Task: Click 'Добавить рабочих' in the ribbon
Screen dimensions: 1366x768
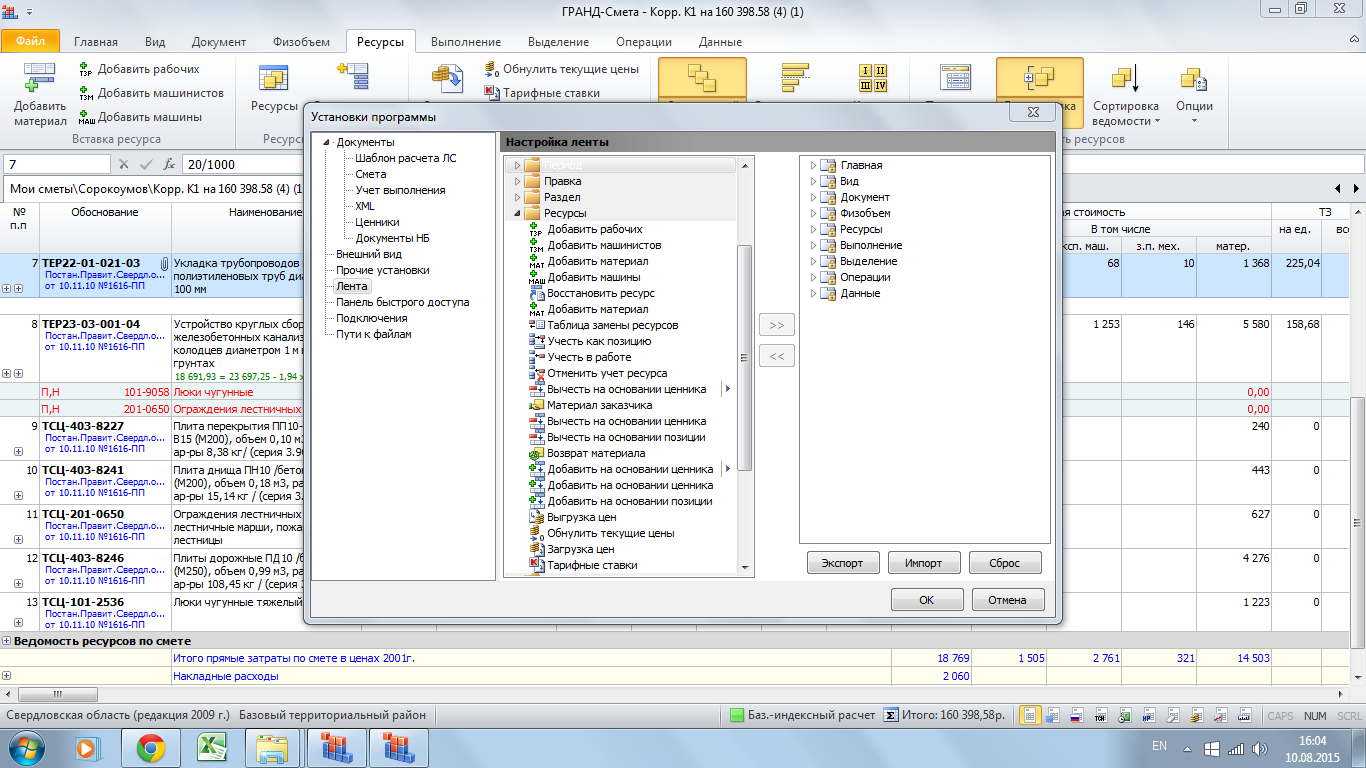Action: (x=139, y=69)
